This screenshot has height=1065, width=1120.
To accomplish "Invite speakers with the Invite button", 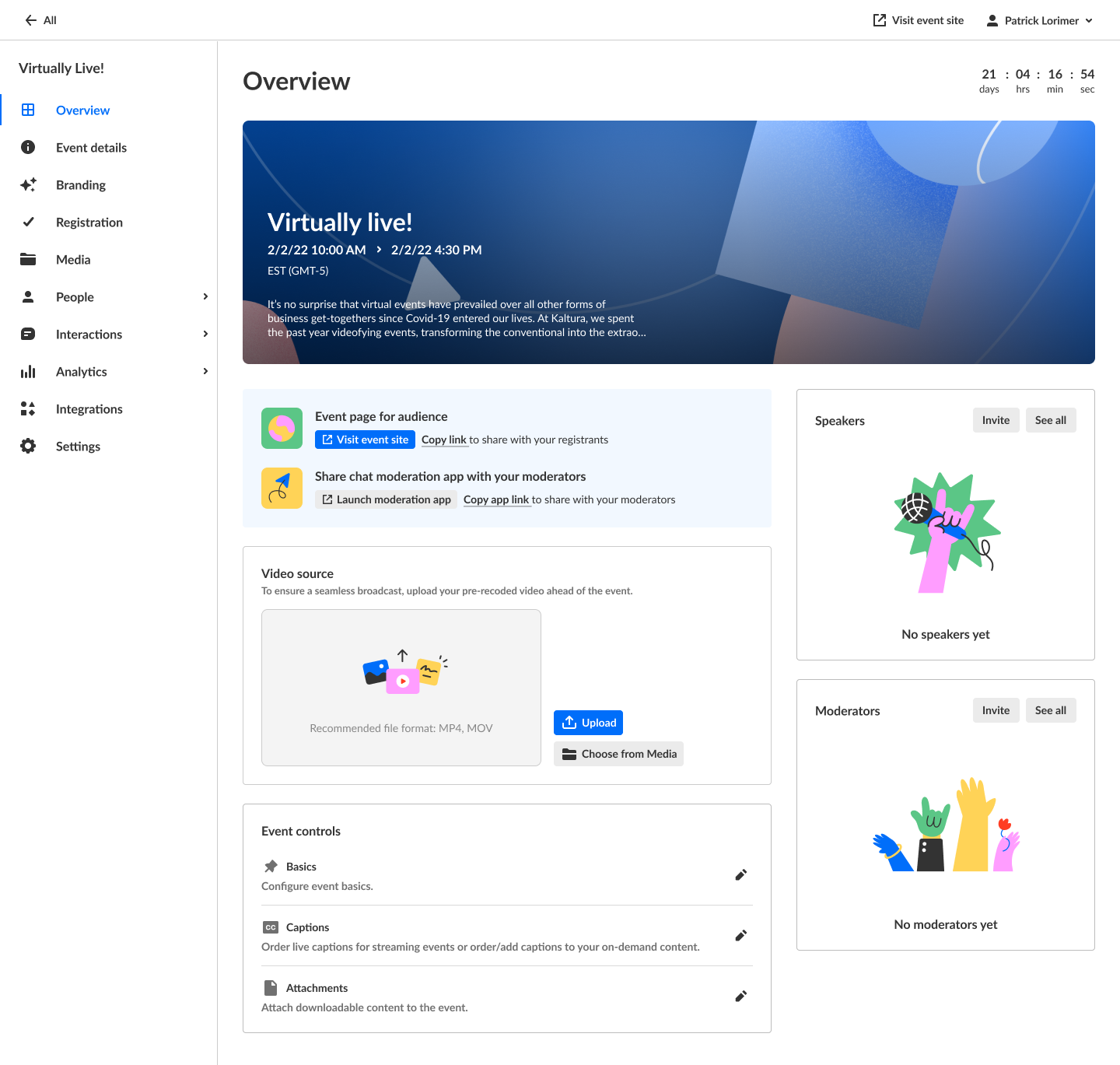I will (x=996, y=420).
